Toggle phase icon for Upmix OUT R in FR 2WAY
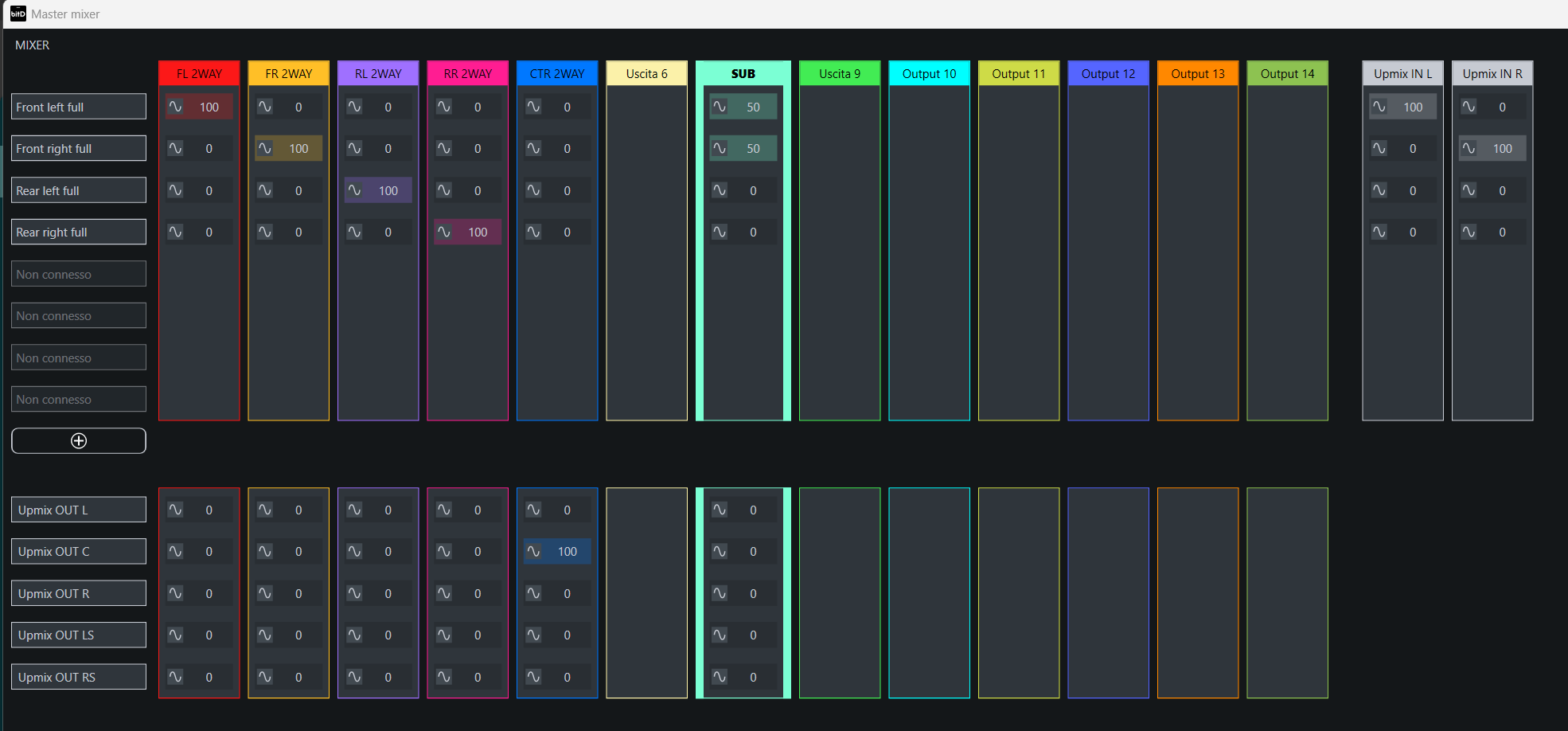Image resolution: width=1568 pixels, height=731 pixels. pyautogui.click(x=265, y=593)
